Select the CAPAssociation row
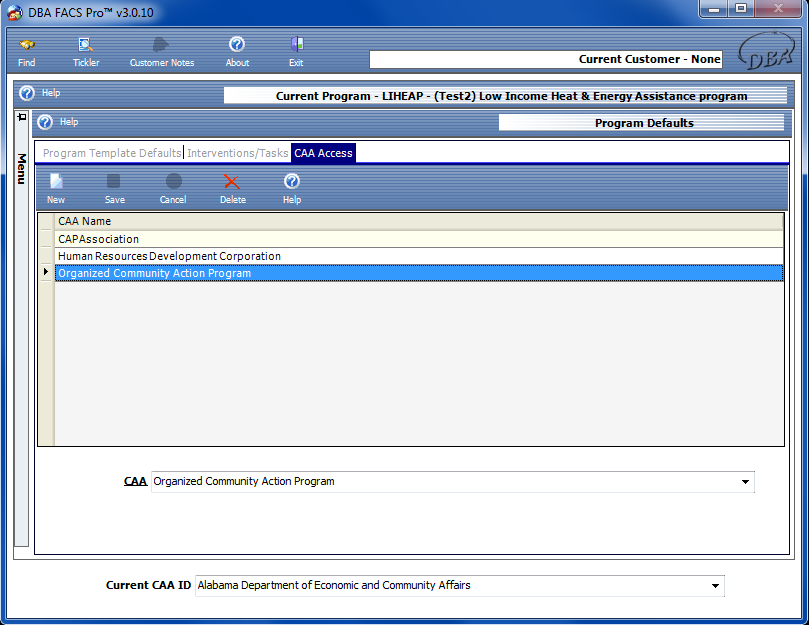Screen dimensions: 809x625 tap(419, 239)
